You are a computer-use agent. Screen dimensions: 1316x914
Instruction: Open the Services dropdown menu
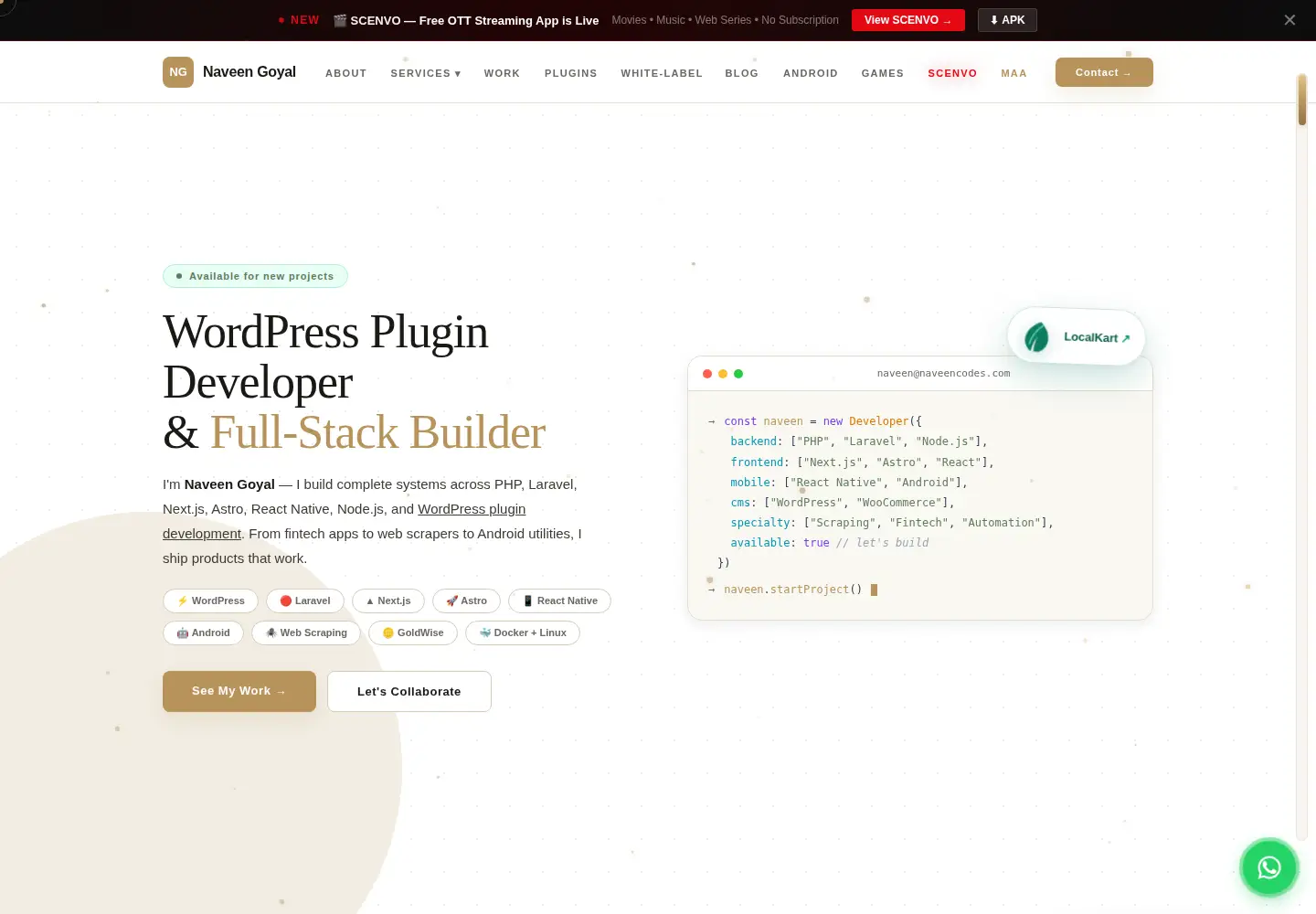[426, 73]
